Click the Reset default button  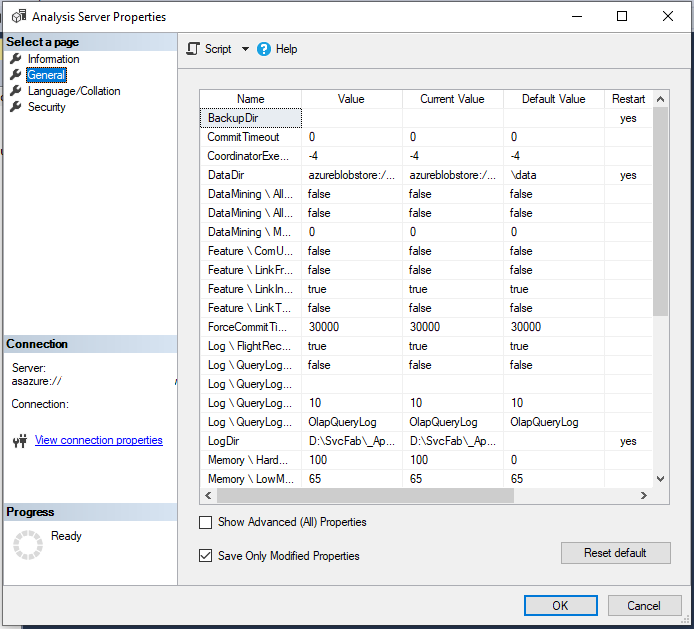(615, 553)
